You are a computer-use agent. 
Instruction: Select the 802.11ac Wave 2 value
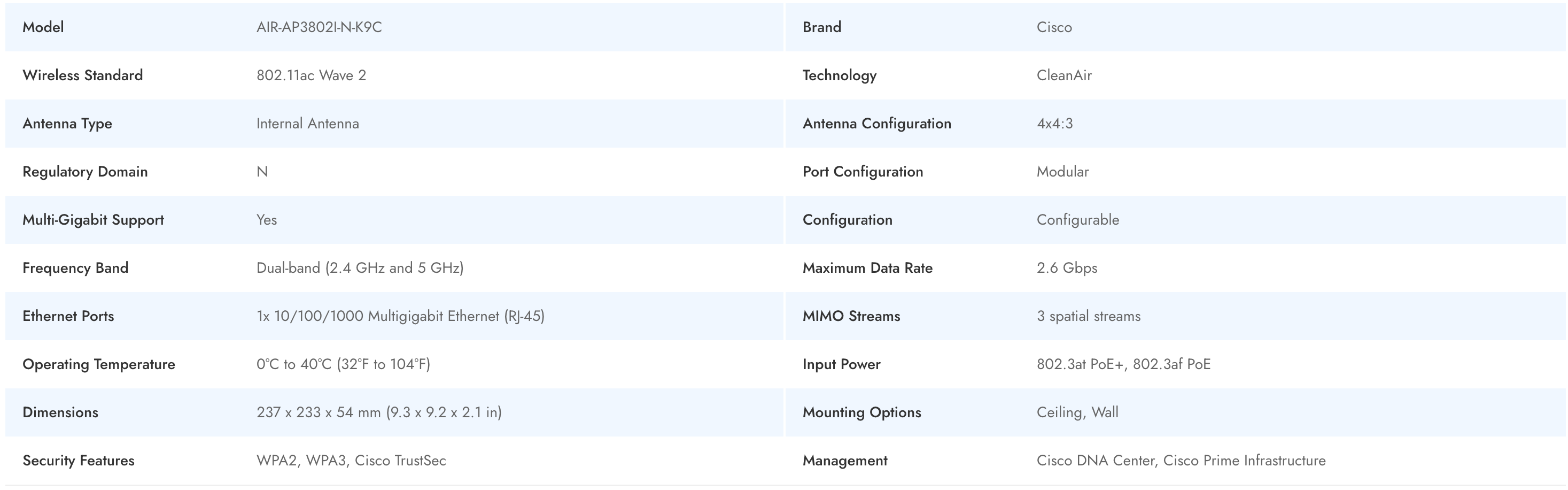[311, 75]
